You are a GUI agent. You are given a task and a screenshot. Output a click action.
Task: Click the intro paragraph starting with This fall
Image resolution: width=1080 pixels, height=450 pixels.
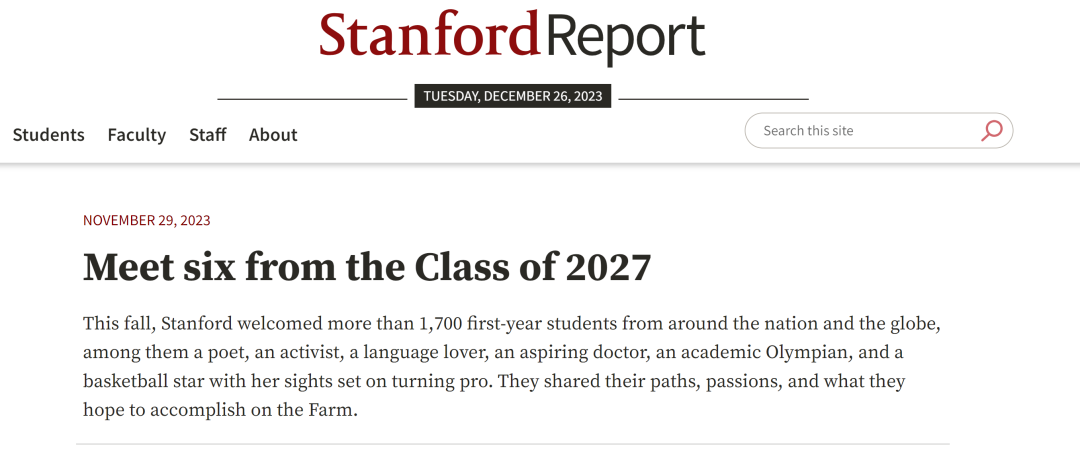[512, 366]
